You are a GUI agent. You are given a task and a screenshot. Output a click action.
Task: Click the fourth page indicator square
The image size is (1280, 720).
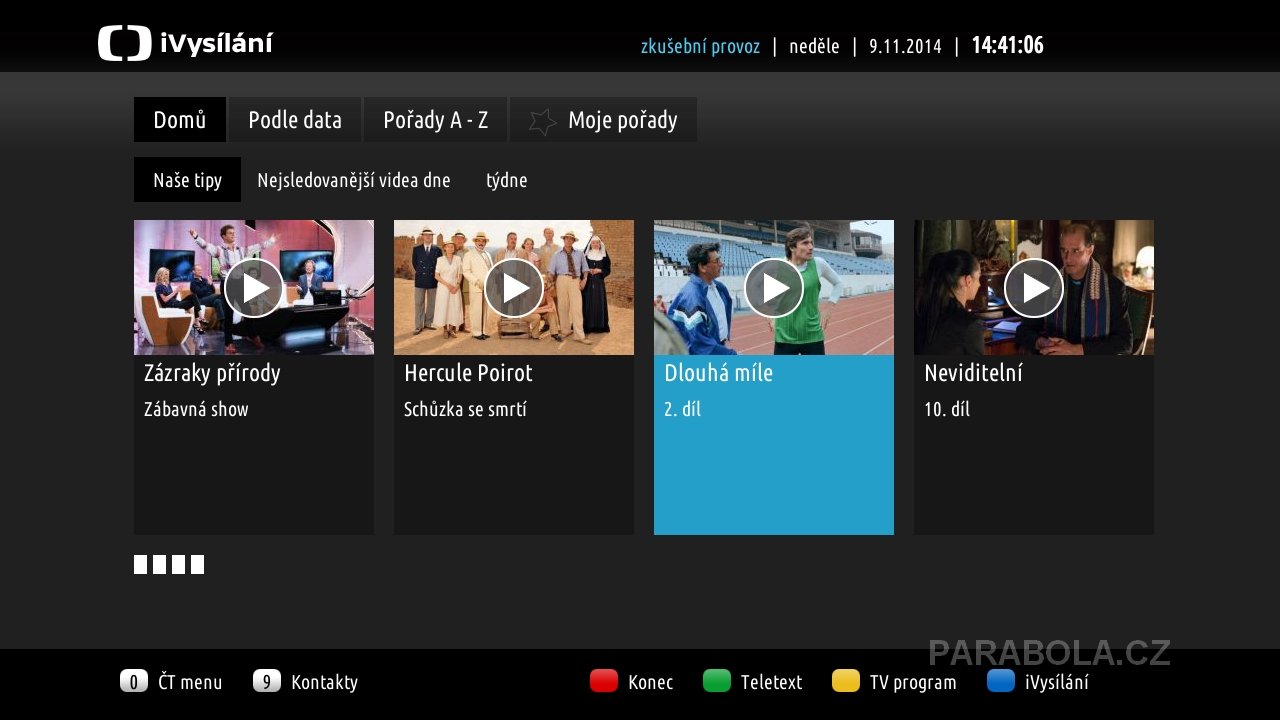pyautogui.click(x=197, y=564)
